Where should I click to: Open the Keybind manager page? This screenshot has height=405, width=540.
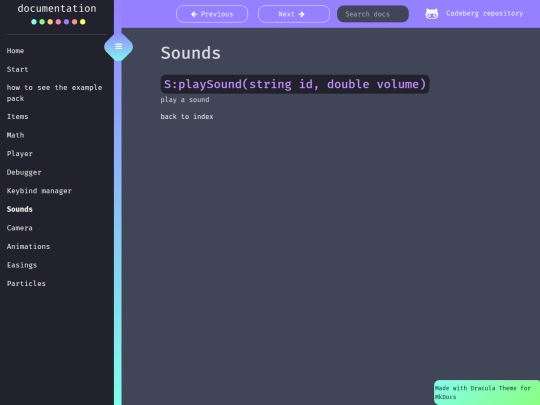pos(39,191)
